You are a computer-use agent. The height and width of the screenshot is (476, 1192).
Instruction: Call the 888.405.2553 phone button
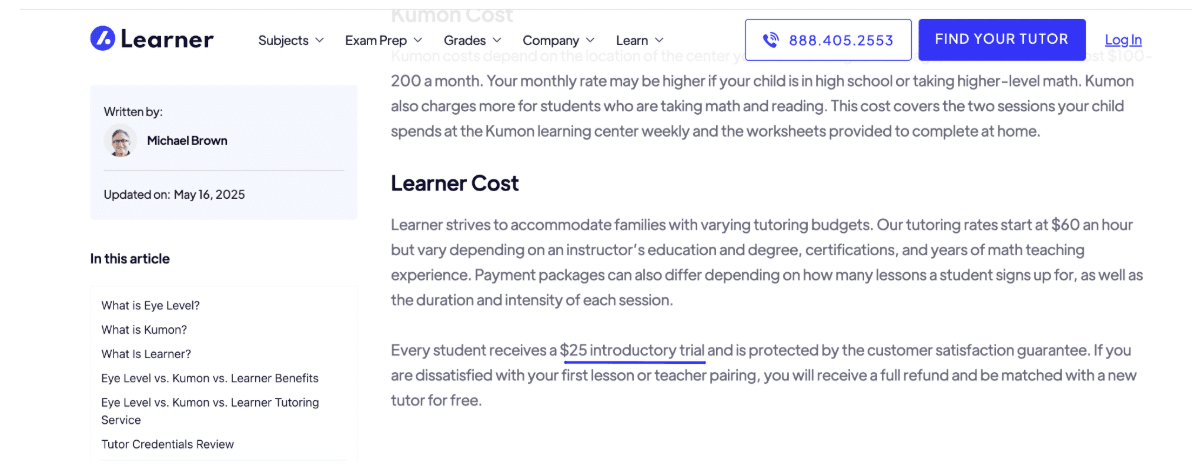point(828,40)
